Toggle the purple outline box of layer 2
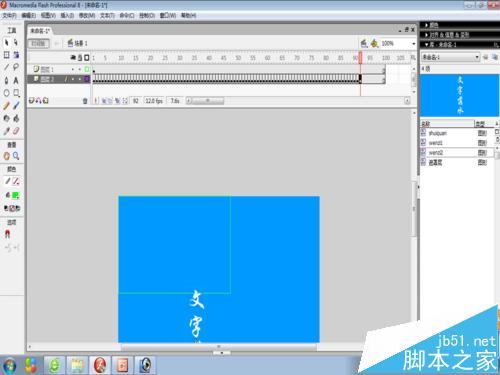 pos(87,79)
